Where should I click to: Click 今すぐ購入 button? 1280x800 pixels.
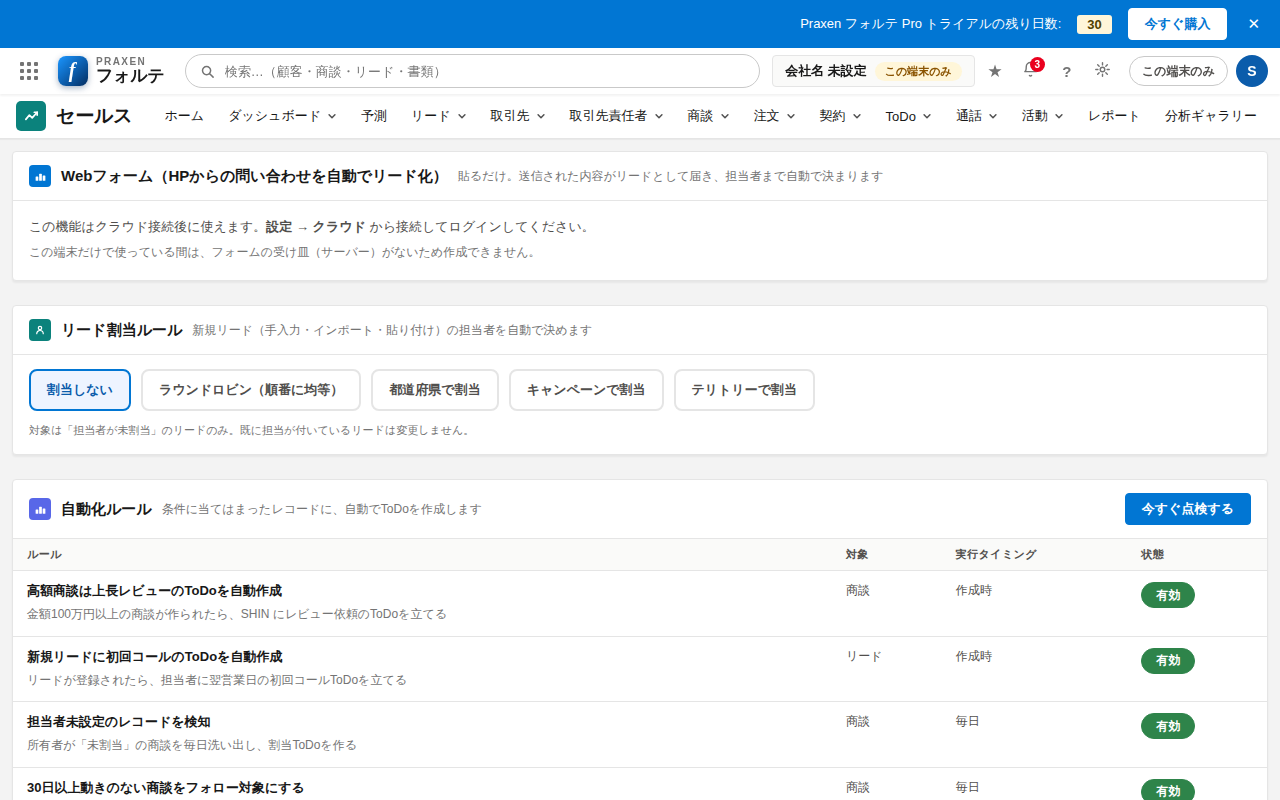tap(1177, 24)
